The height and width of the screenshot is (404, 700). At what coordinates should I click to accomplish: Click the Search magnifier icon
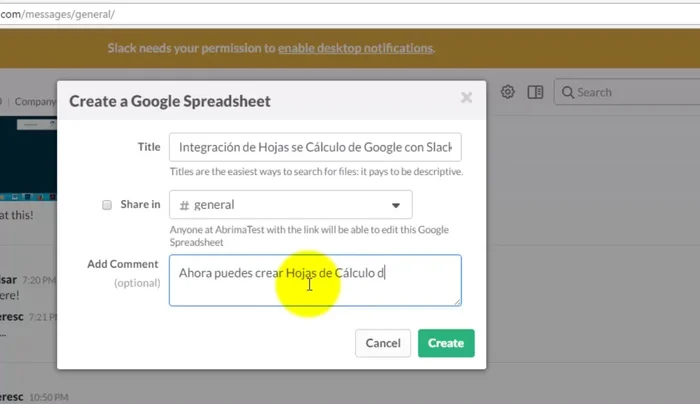[x=567, y=92]
